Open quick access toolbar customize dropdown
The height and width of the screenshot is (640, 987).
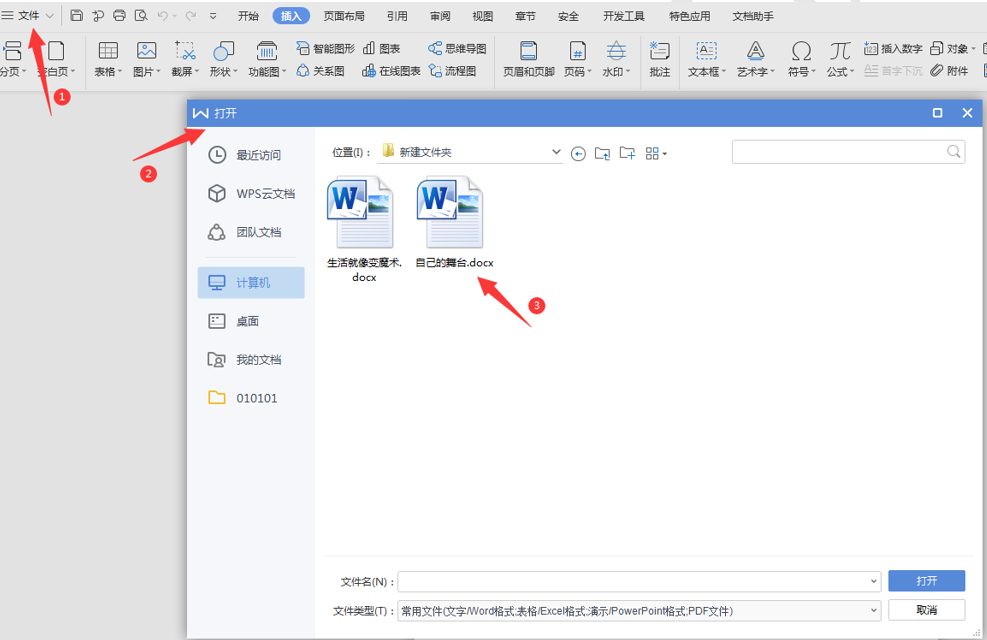tap(213, 16)
